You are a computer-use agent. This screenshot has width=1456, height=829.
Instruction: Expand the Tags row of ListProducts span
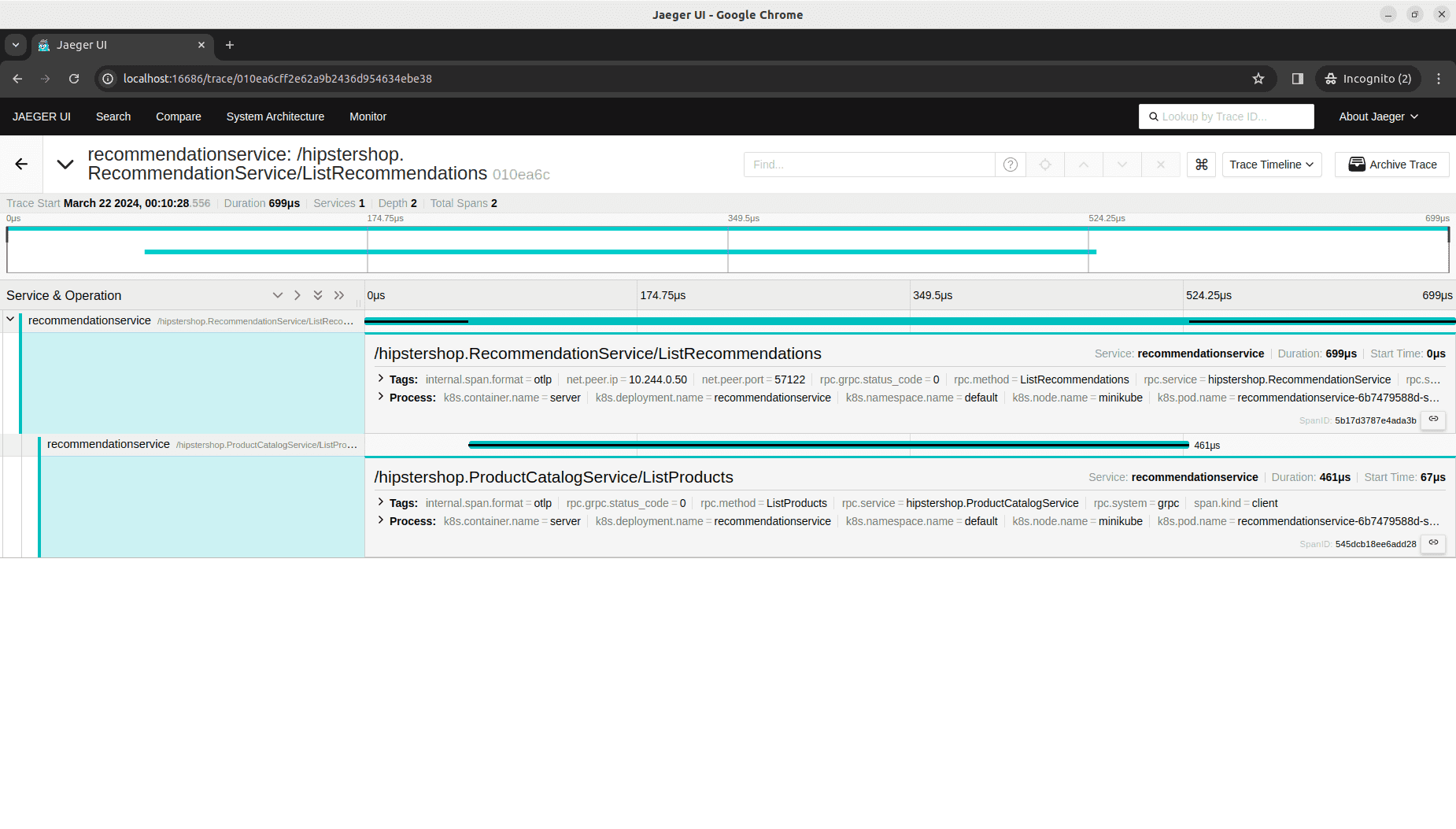380,503
